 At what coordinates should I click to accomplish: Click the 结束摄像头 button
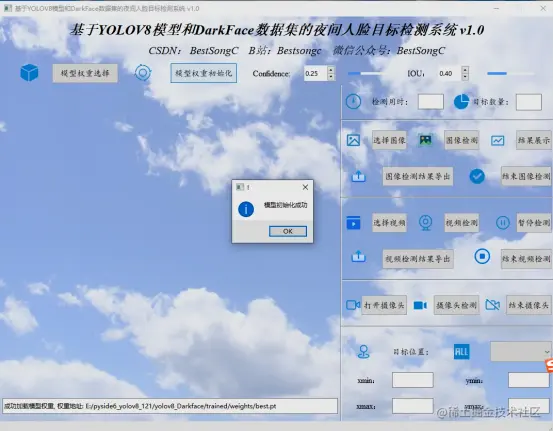[529, 305]
